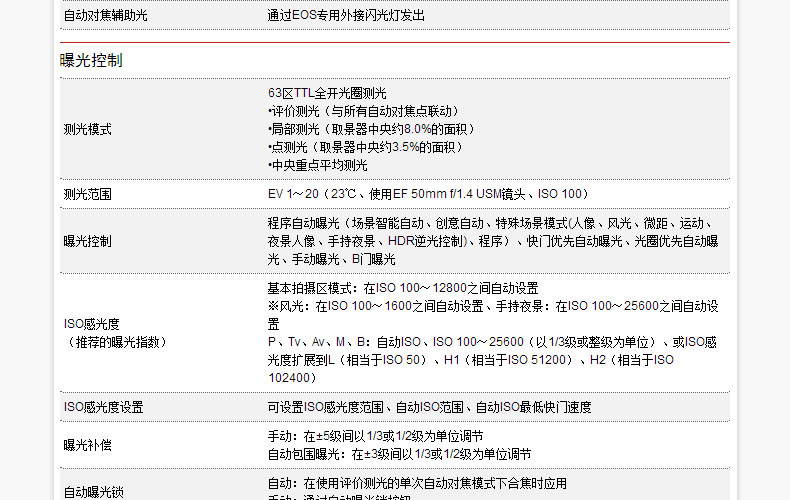The image size is (790, 500).
Task: Click the ISO感光度 (推荐的曝光指数) row label
Action: (x=115, y=333)
